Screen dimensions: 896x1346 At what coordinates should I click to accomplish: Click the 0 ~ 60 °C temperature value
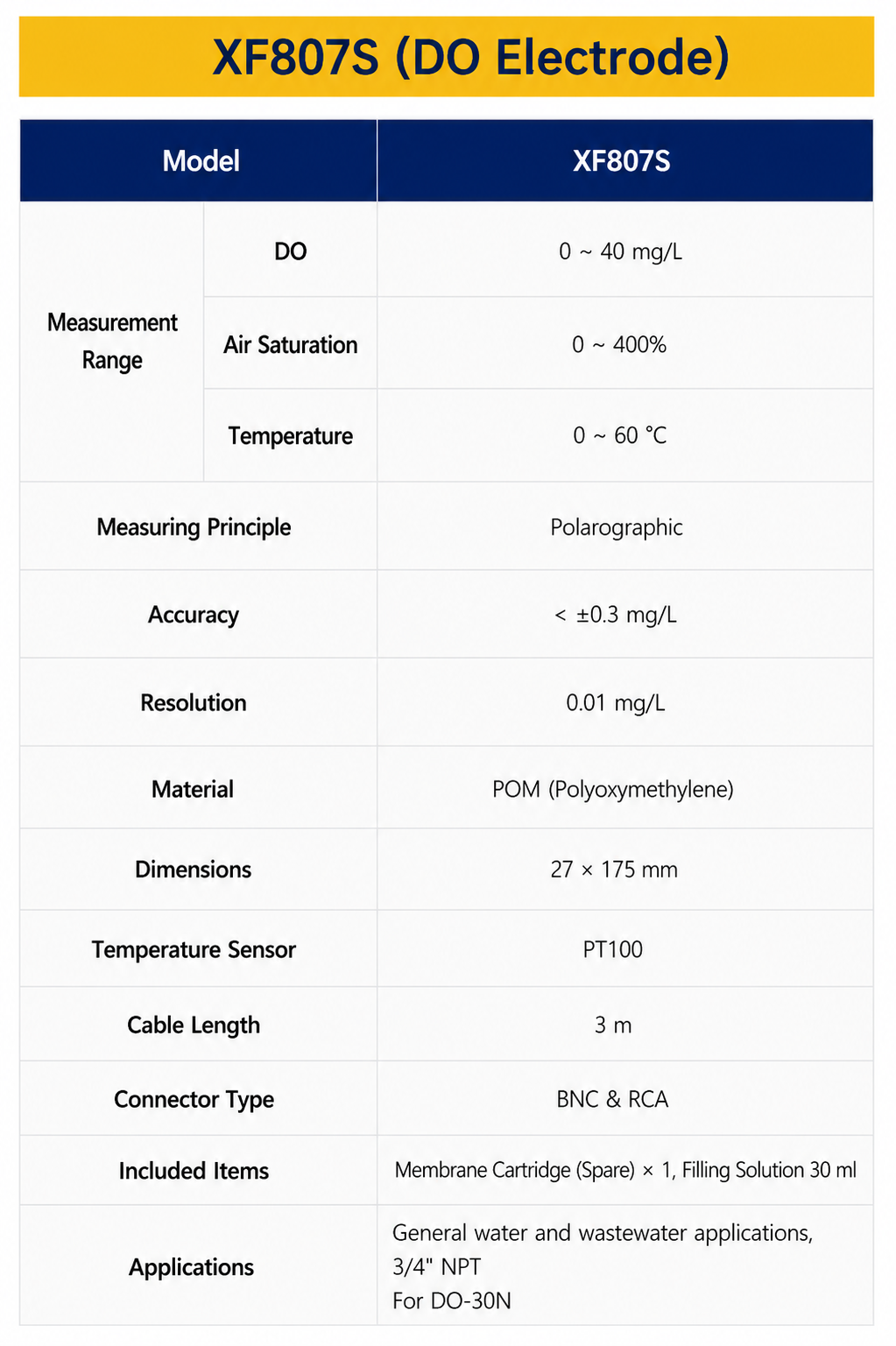619,435
